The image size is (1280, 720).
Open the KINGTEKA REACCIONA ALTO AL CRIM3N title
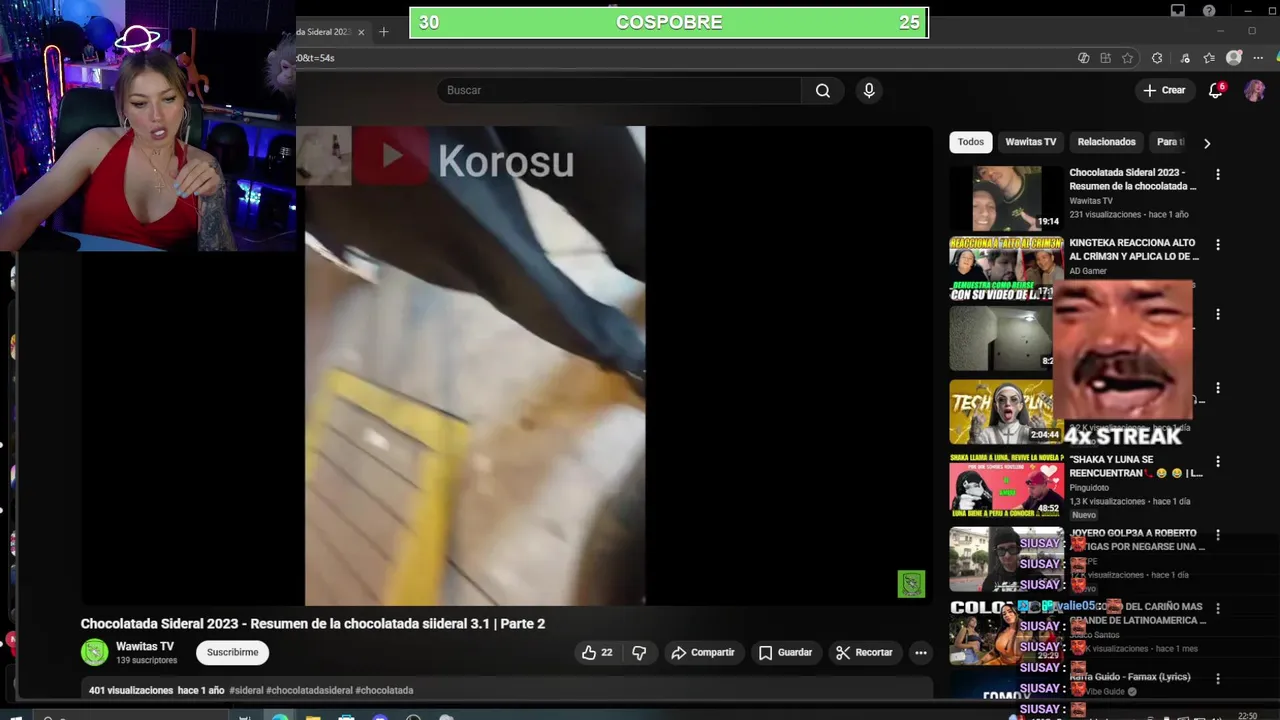click(1134, 249)
